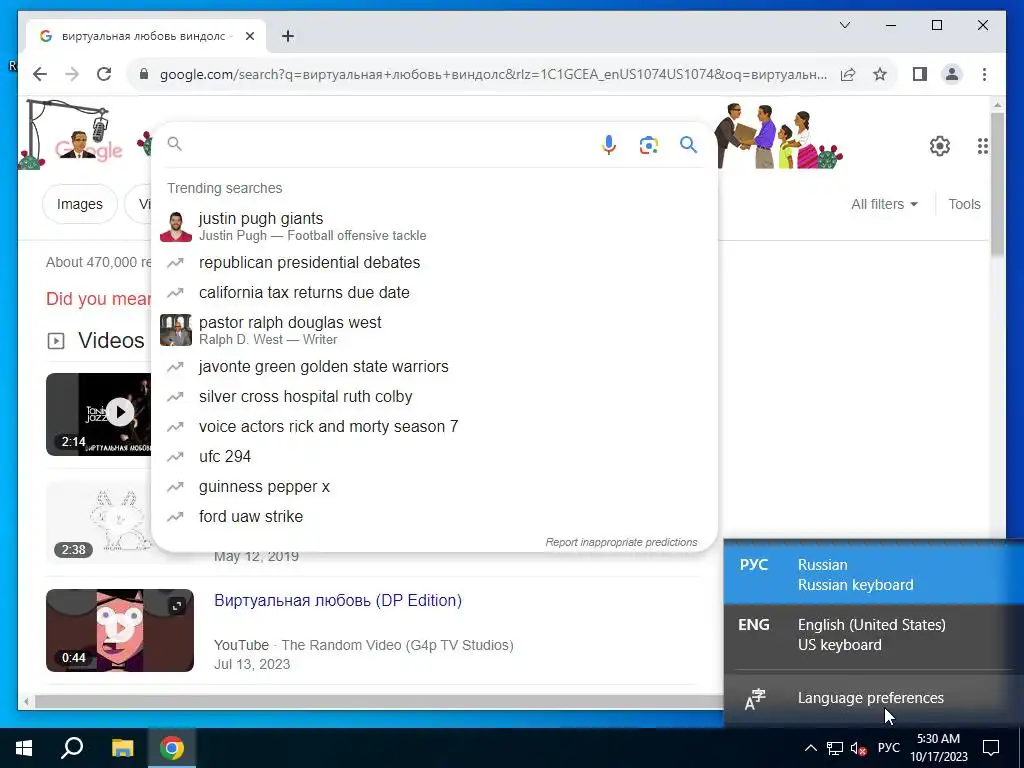Open the tab search chevron in title bar
1024x768 pixels.
(x=844, y=25)
